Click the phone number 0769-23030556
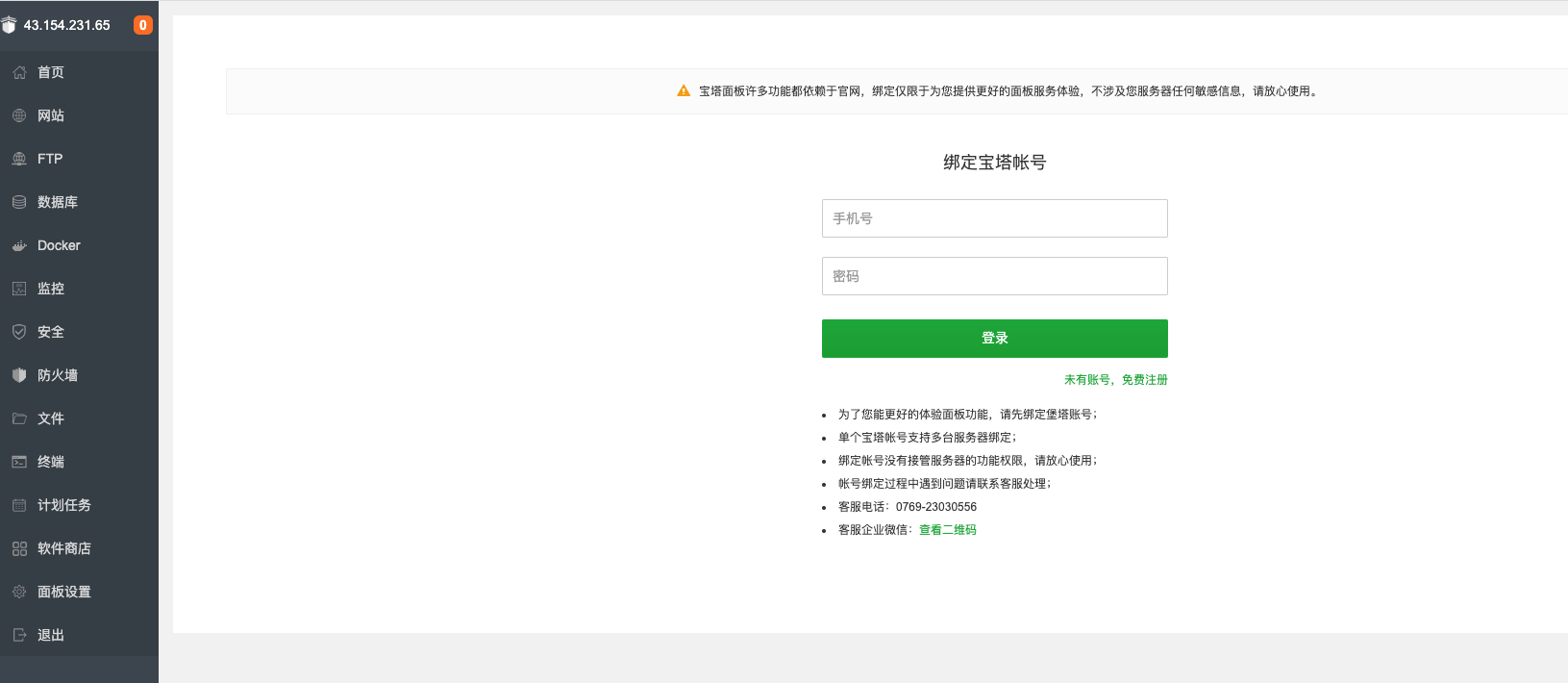This screenshot has width=1568, height=683. coord(936,507)
